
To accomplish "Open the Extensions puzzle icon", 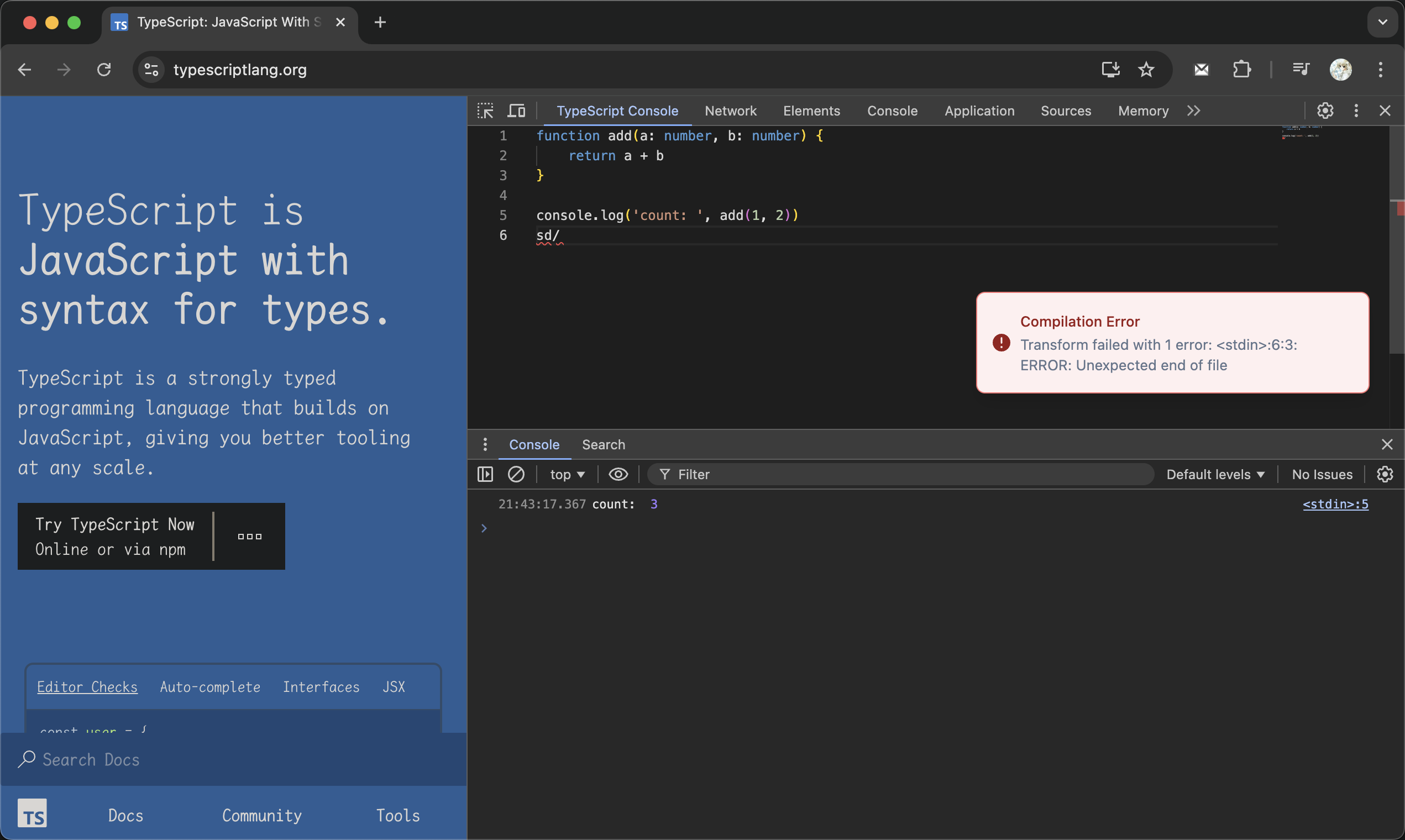I will [1241, 70].
